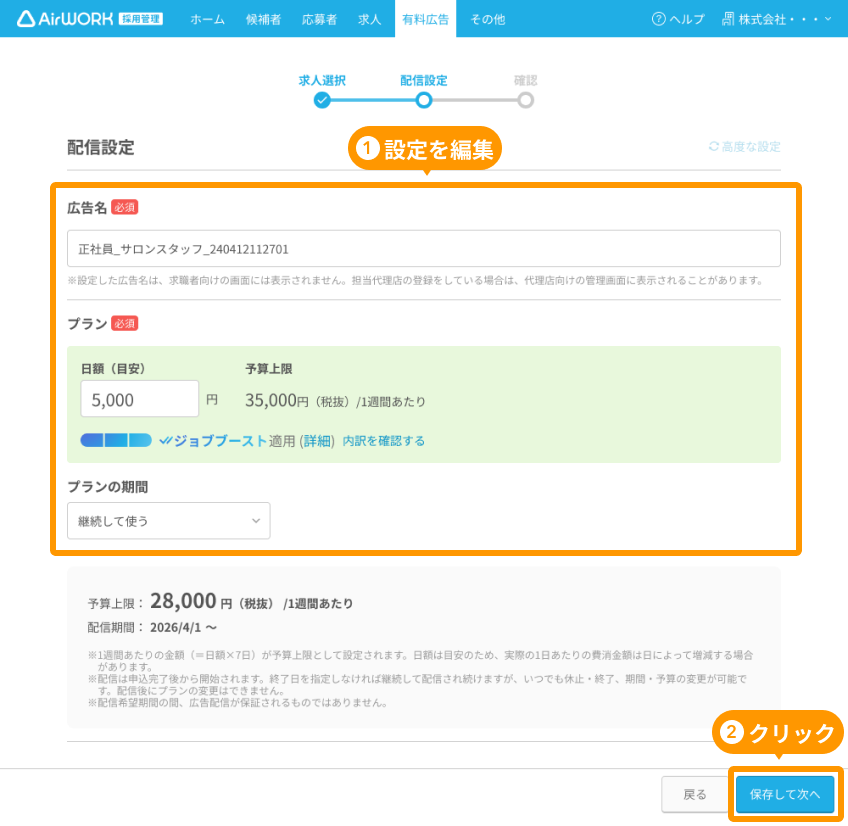Viewport: 848px width, 826px height.
Task: Click the 配信設定 page heading
Action: (101, 147)
